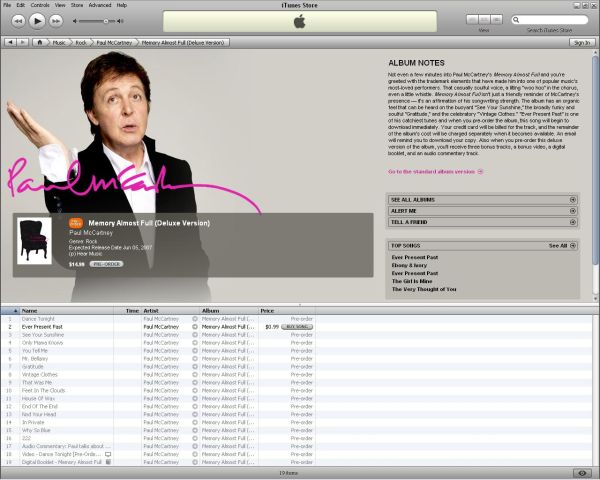The width and height of the screenshot is (600, 480).
Task: Click the Home icon in breadcrumb
Action: [39, 42]
